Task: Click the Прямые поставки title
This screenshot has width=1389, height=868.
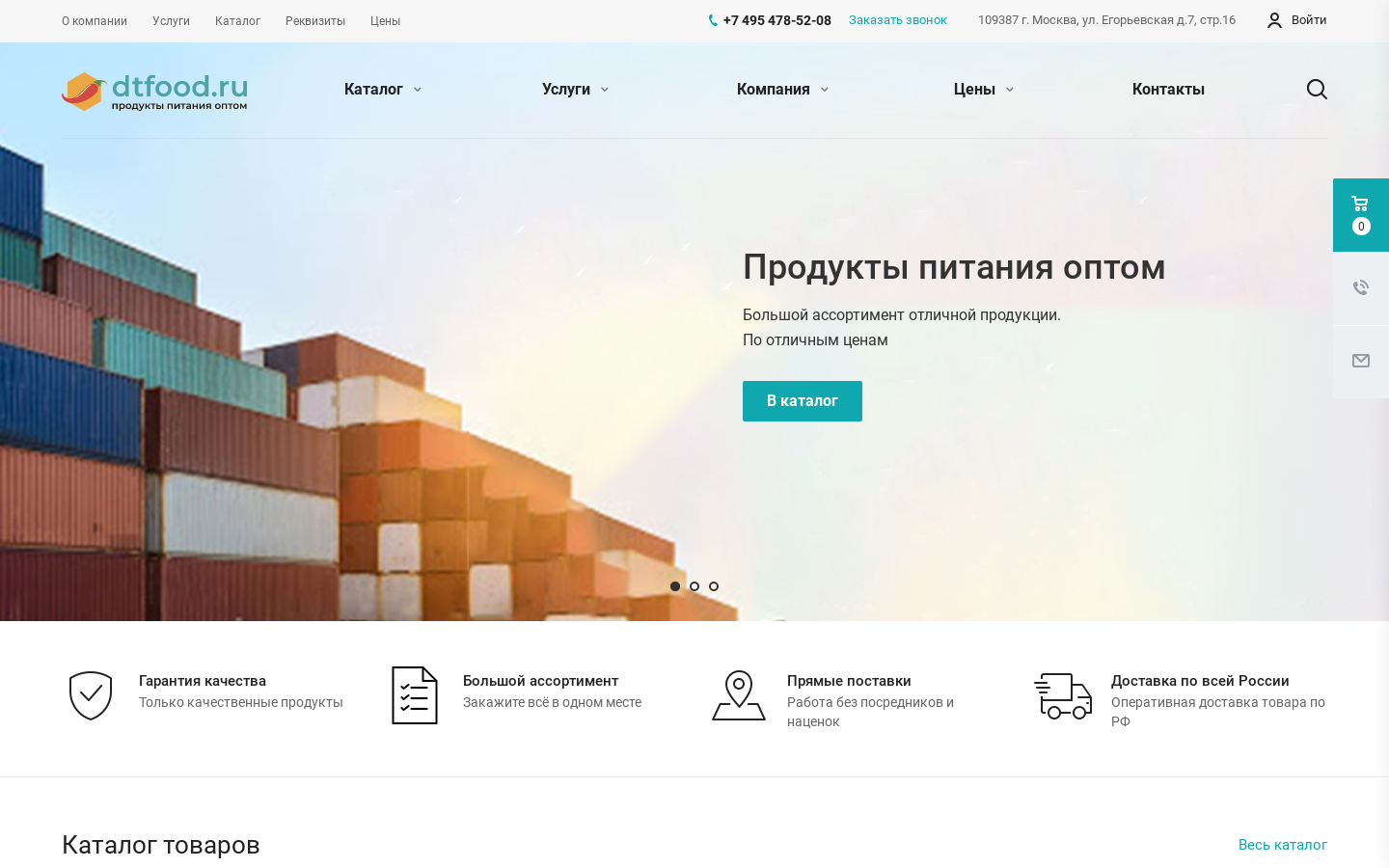Action: click(849, 681)
